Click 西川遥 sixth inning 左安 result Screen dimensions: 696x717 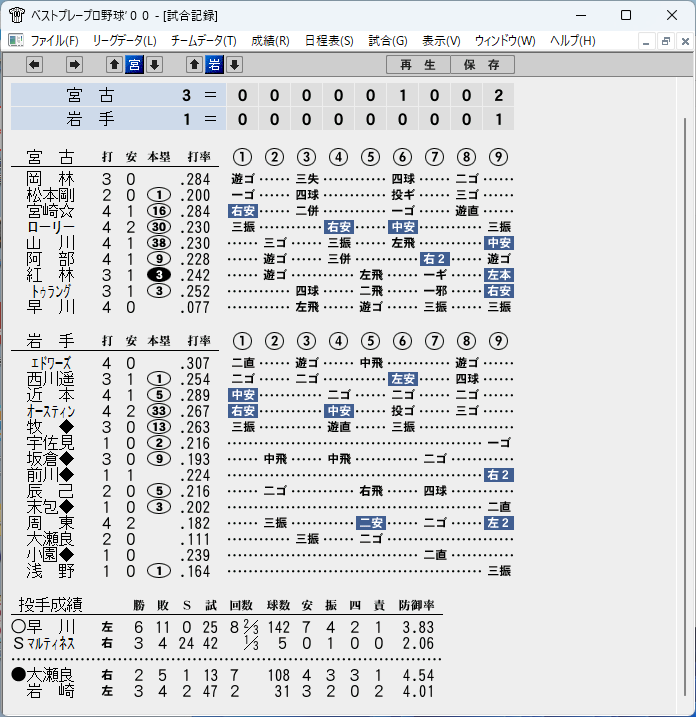click(403, 379)
